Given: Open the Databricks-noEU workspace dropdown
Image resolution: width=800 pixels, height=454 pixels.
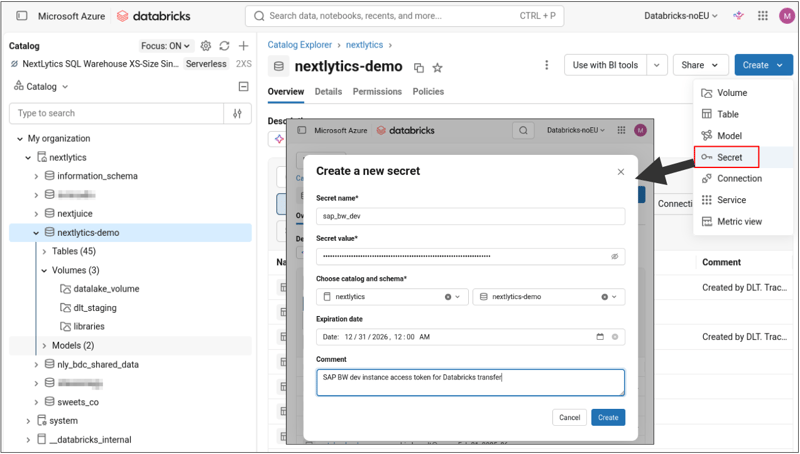Looking at the screenshot, I should pos(681,16).
